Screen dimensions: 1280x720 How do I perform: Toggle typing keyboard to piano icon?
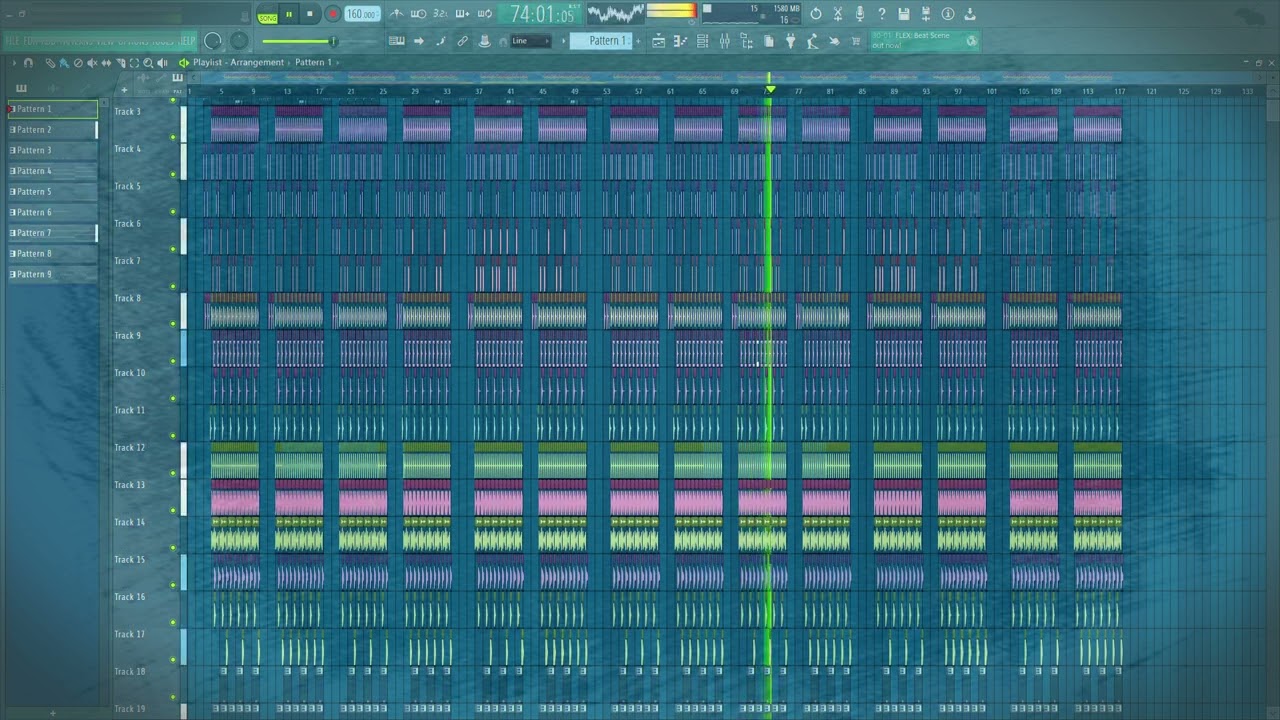tap(397, 41)
